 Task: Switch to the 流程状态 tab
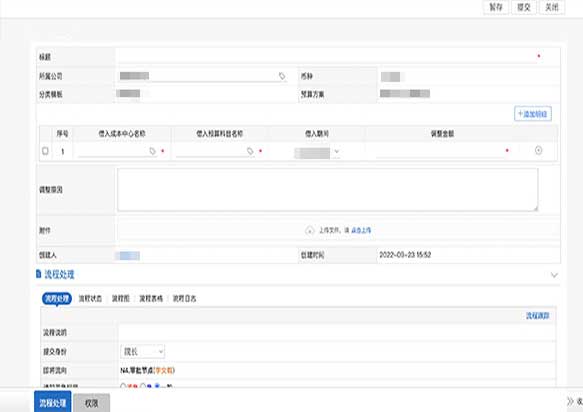tap(90, 299)
